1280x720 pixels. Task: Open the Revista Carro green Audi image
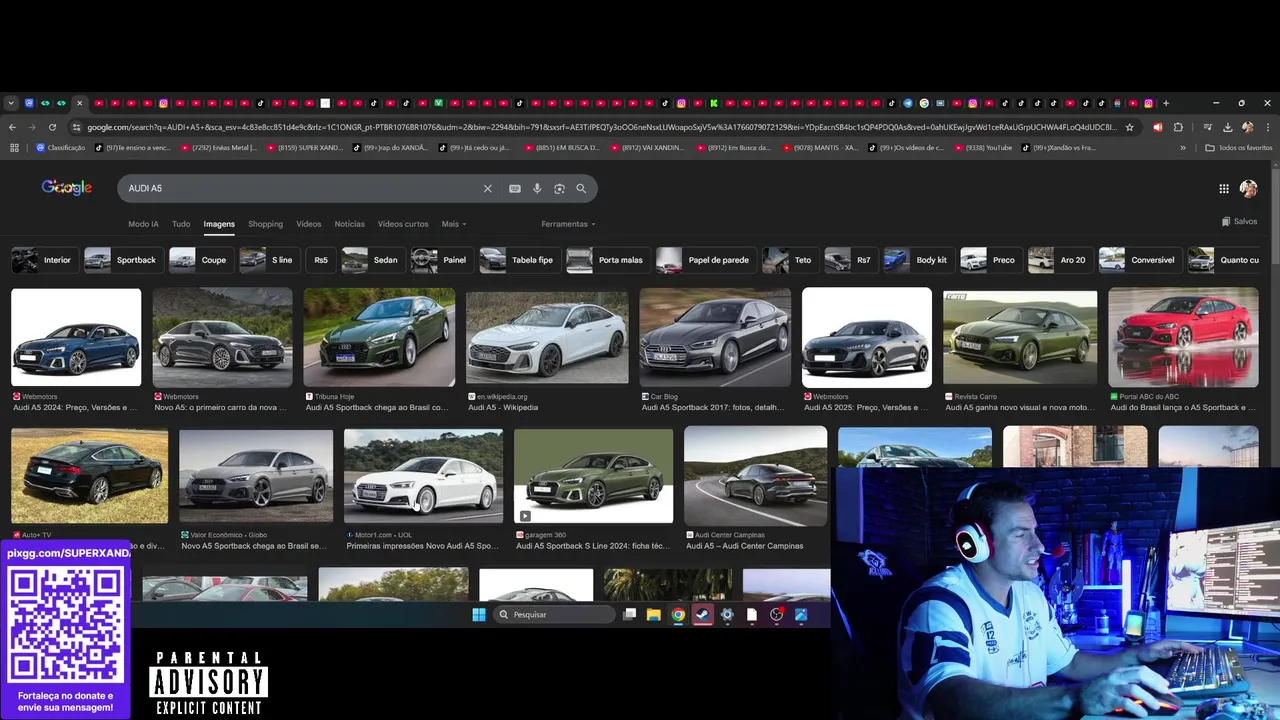[x=1020, y=337]
